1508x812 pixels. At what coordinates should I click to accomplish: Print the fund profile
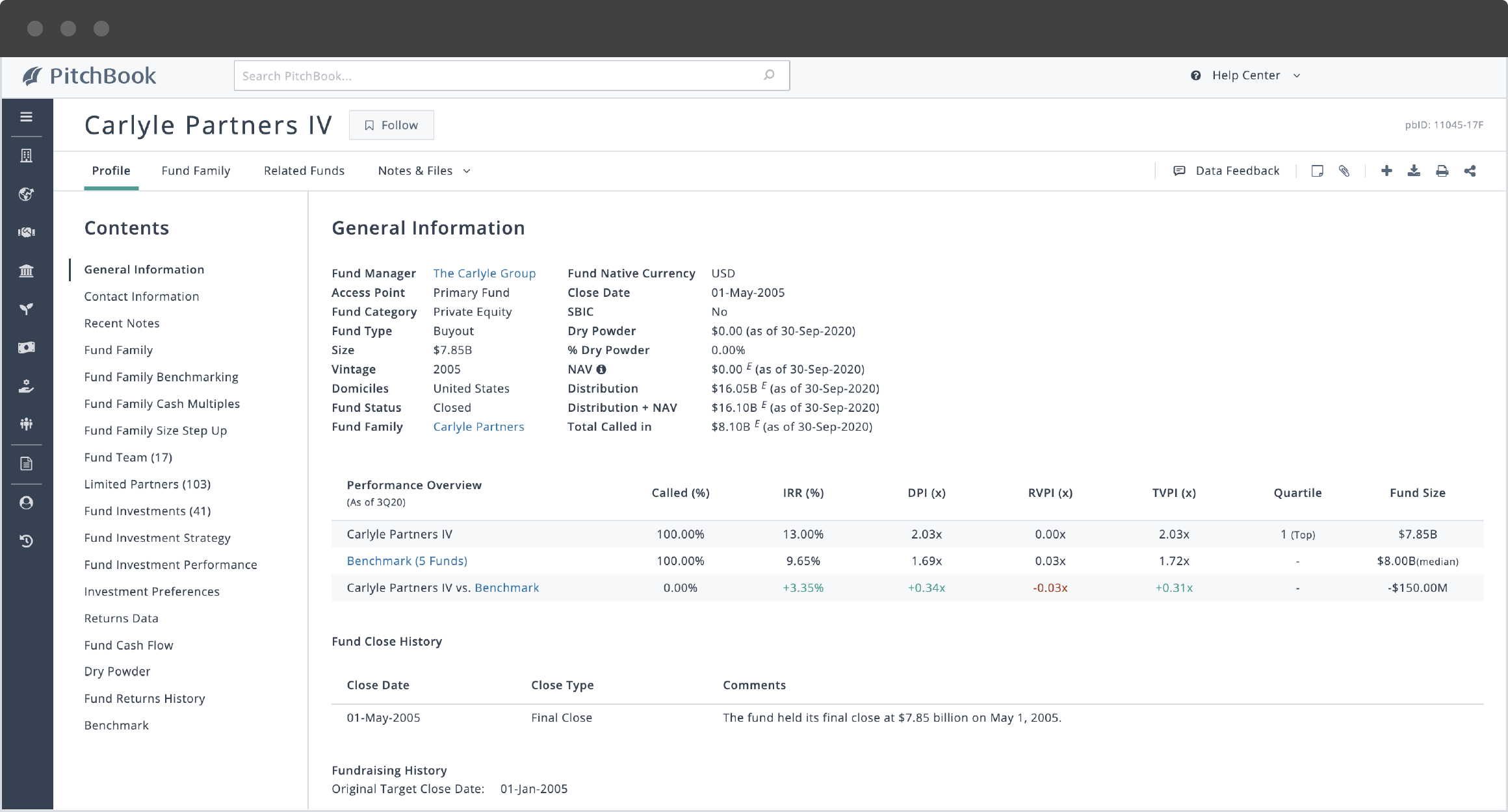pos(1442,171)
